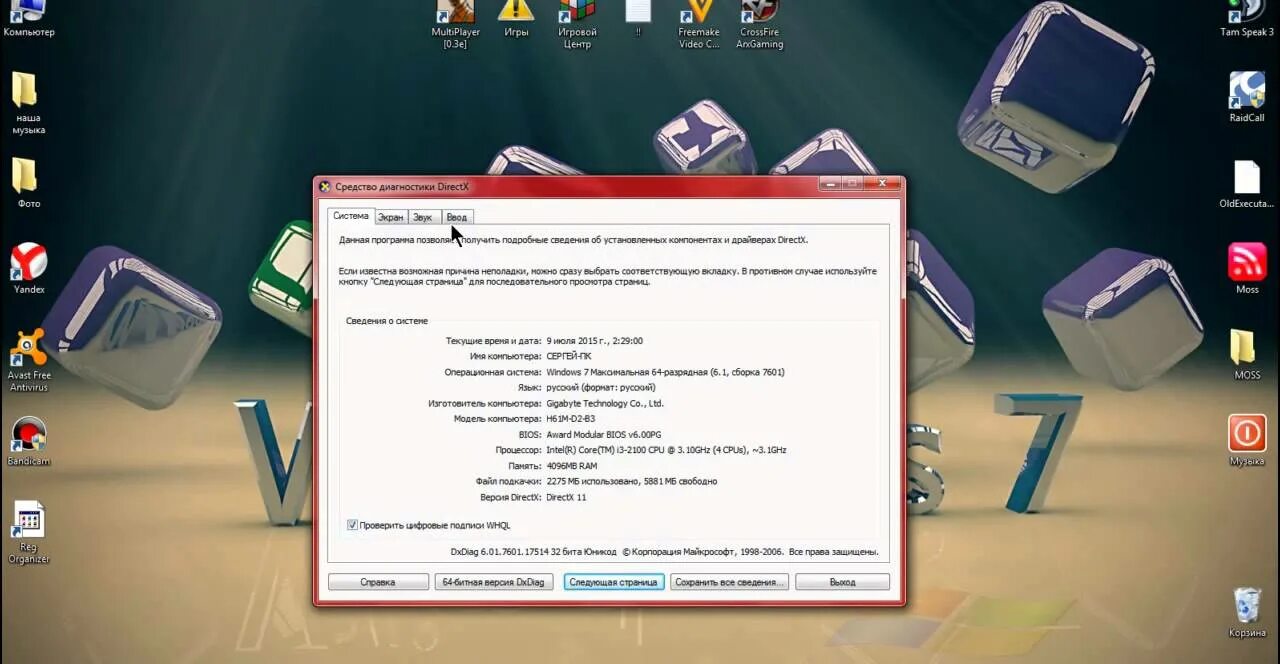Click the Выход button
Screen dimensions: 1280x664
coord(842,582)
